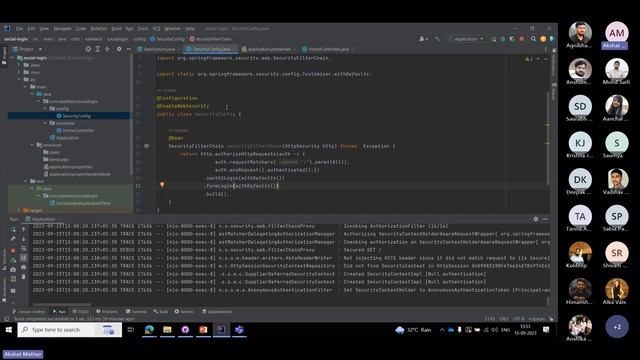
Task: Click the GitHub Desktop taskbar icon
Action: tap(185, 329)
